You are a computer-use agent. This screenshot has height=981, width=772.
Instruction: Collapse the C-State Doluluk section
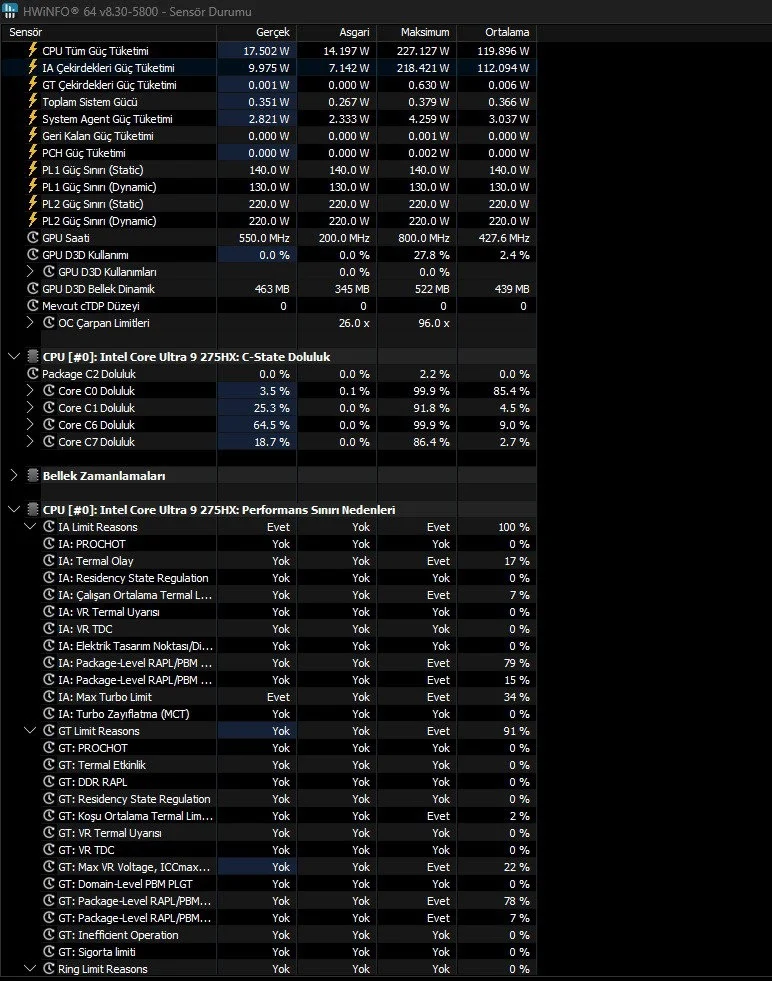[x=14, y=357]
